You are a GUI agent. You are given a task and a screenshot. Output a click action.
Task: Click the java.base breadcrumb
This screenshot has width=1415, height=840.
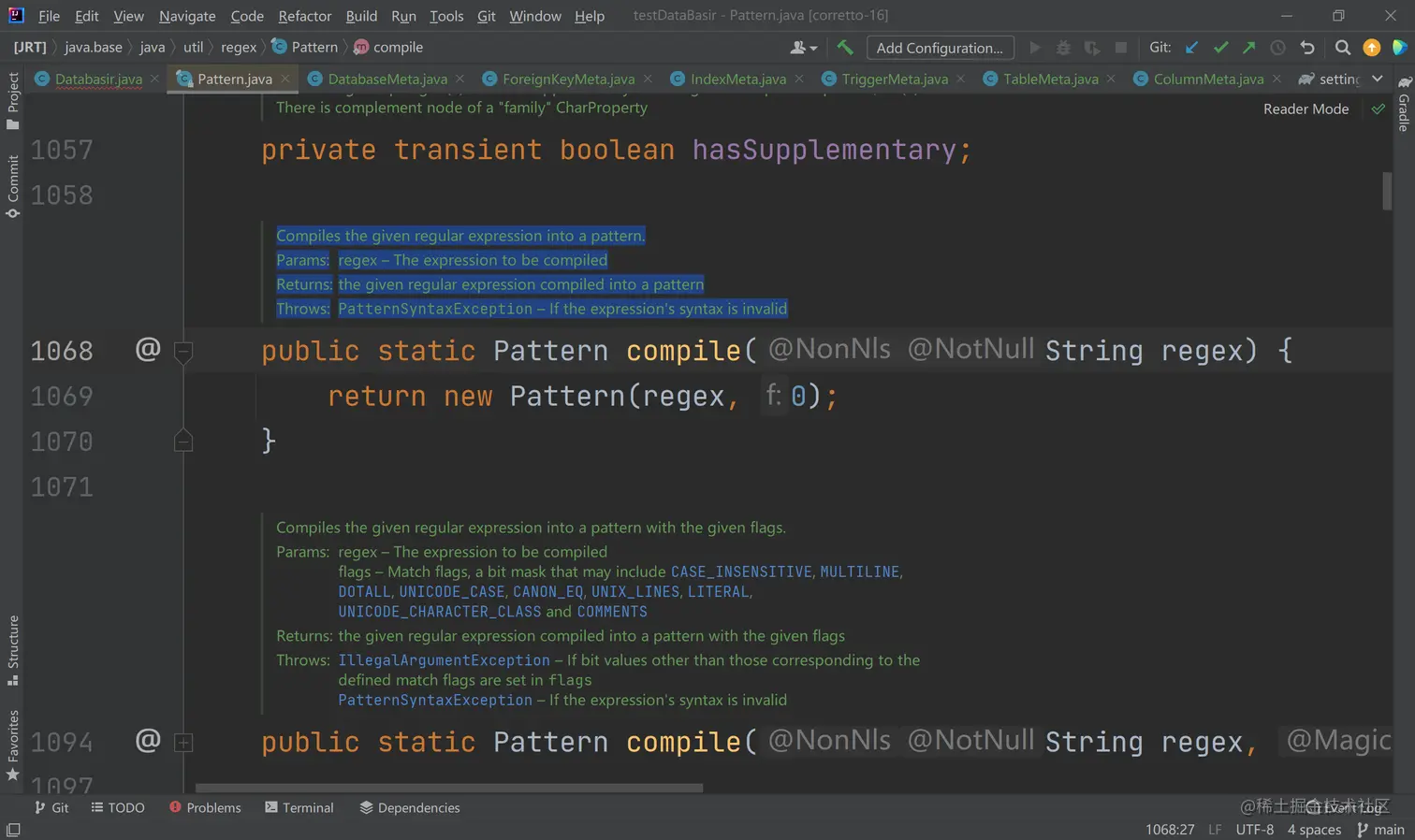(x=93, y=47)
